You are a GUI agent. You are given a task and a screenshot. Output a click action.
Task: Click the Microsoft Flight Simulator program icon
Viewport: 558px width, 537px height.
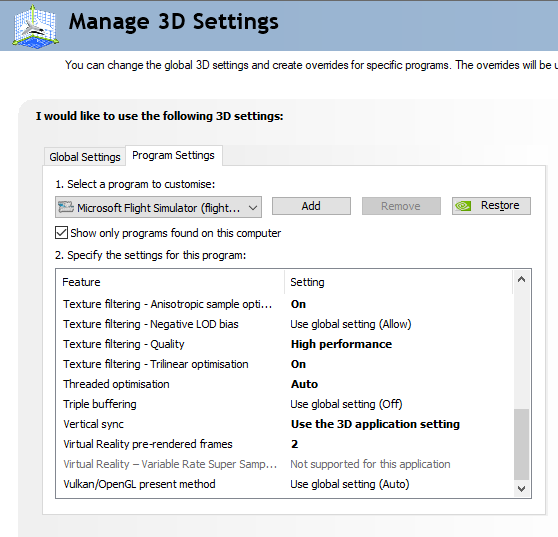pos(66,207)
